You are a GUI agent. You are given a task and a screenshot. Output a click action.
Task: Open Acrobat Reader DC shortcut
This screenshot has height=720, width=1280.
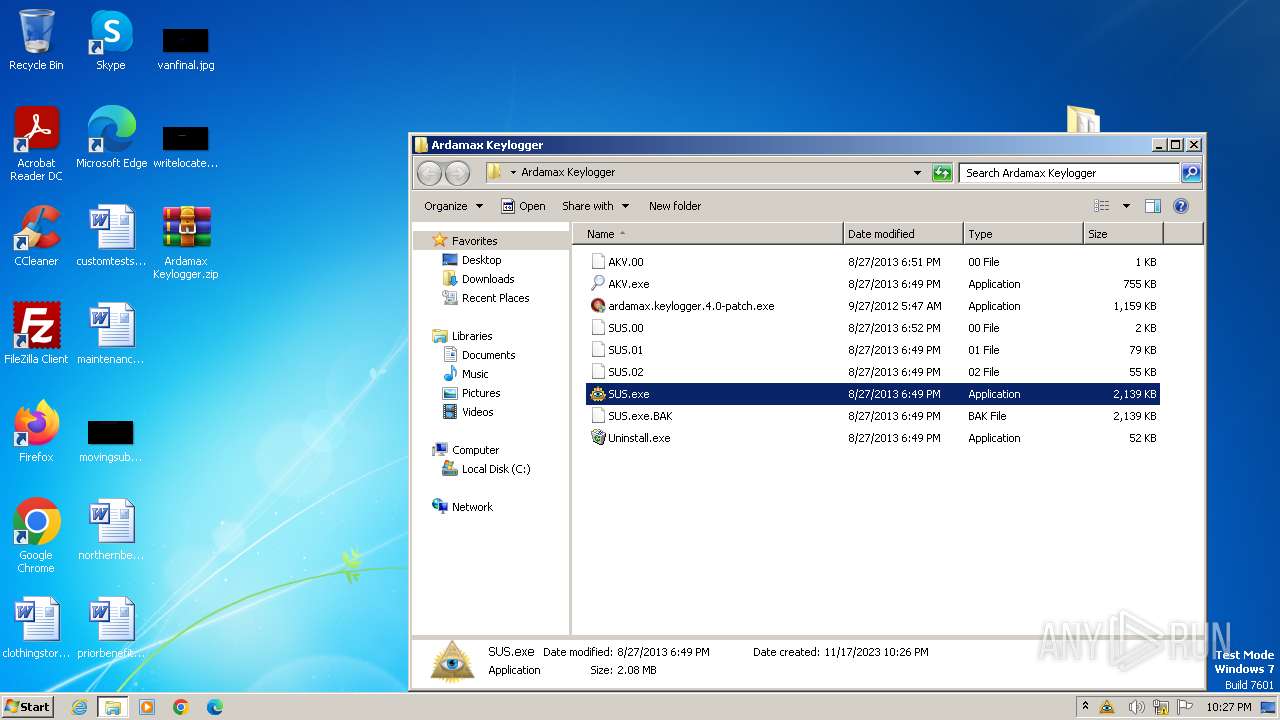[36, 144]
